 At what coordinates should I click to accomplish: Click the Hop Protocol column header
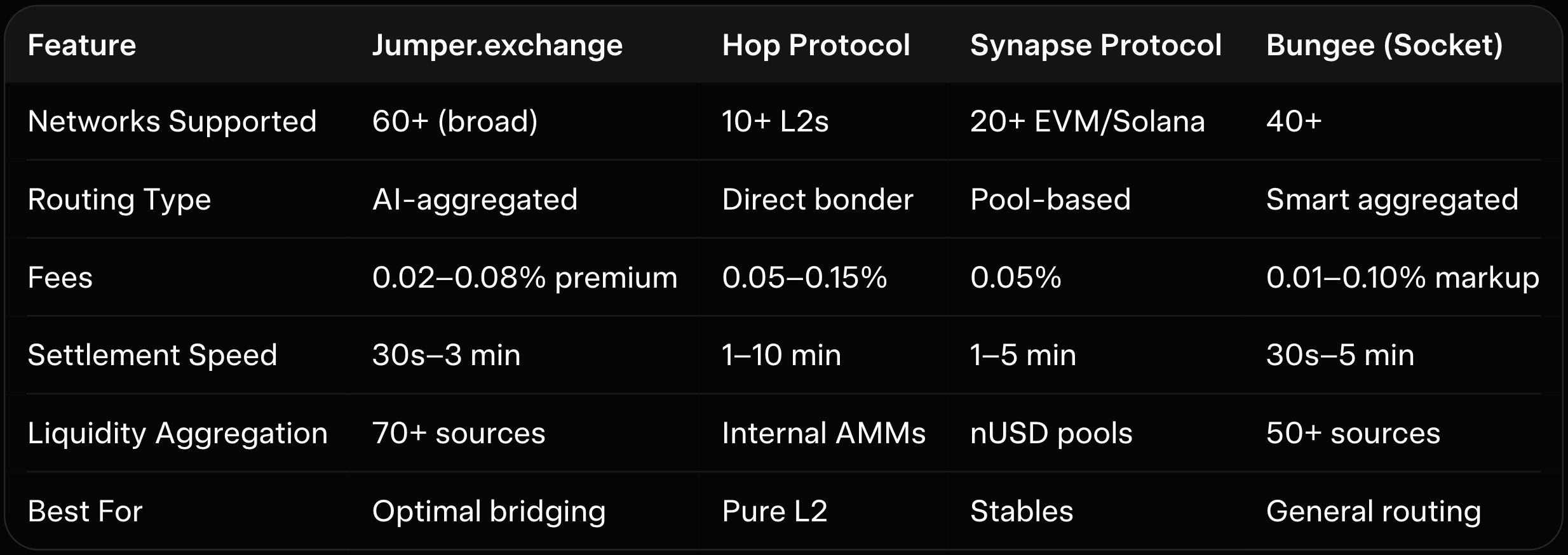[816, 46]
